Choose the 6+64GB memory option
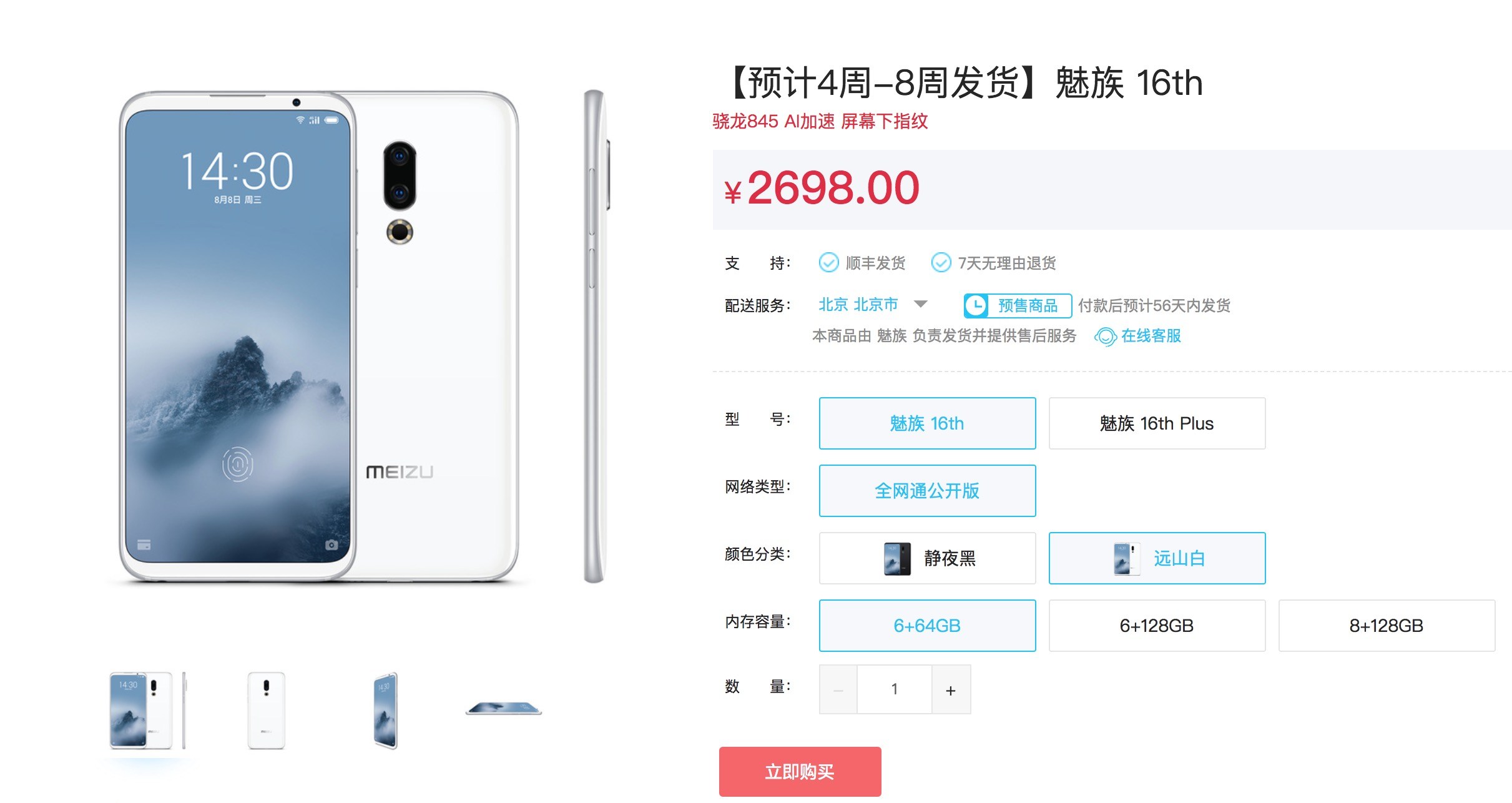Image resolution: width=1512 pixels, height=803 pixels. tap(927, 626)
